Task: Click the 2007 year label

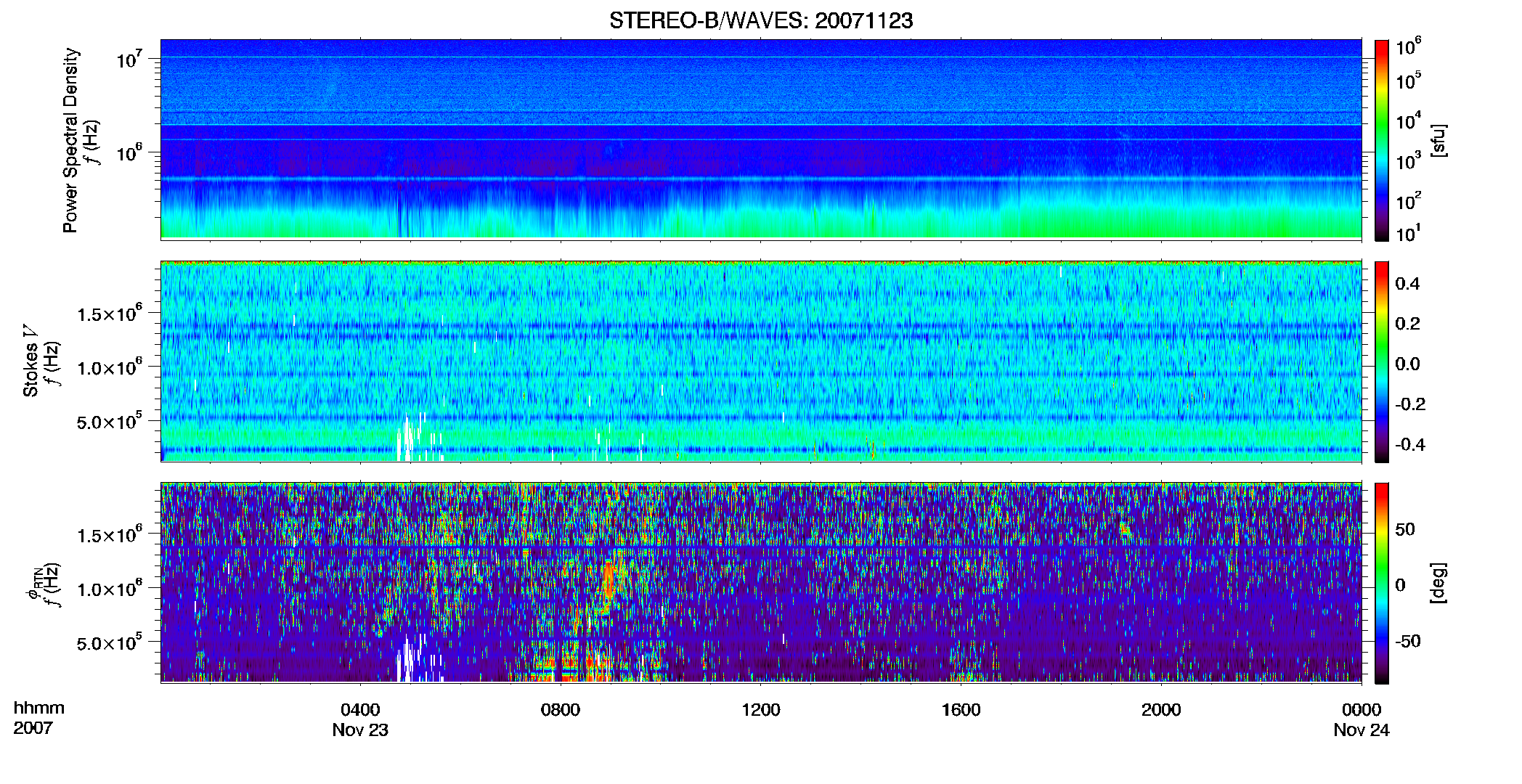Action: (33, 728)
